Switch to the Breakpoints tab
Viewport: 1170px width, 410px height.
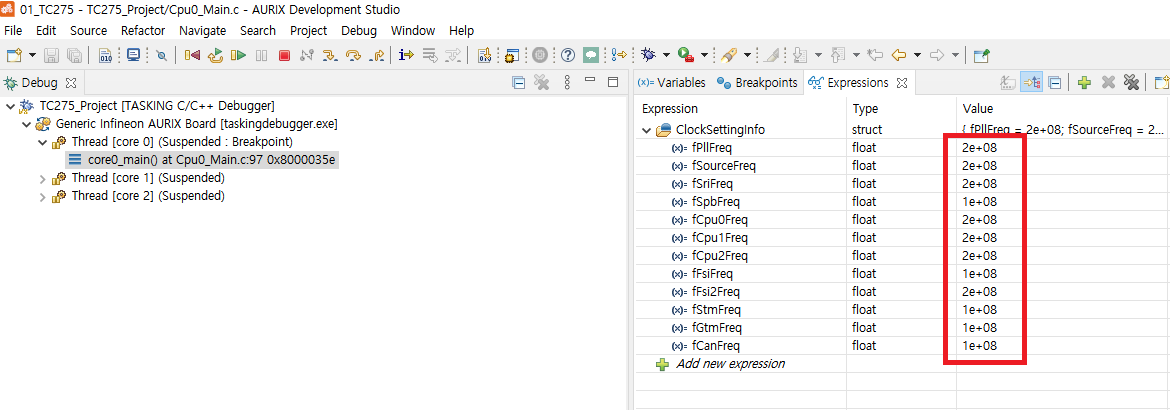[757, 82]
